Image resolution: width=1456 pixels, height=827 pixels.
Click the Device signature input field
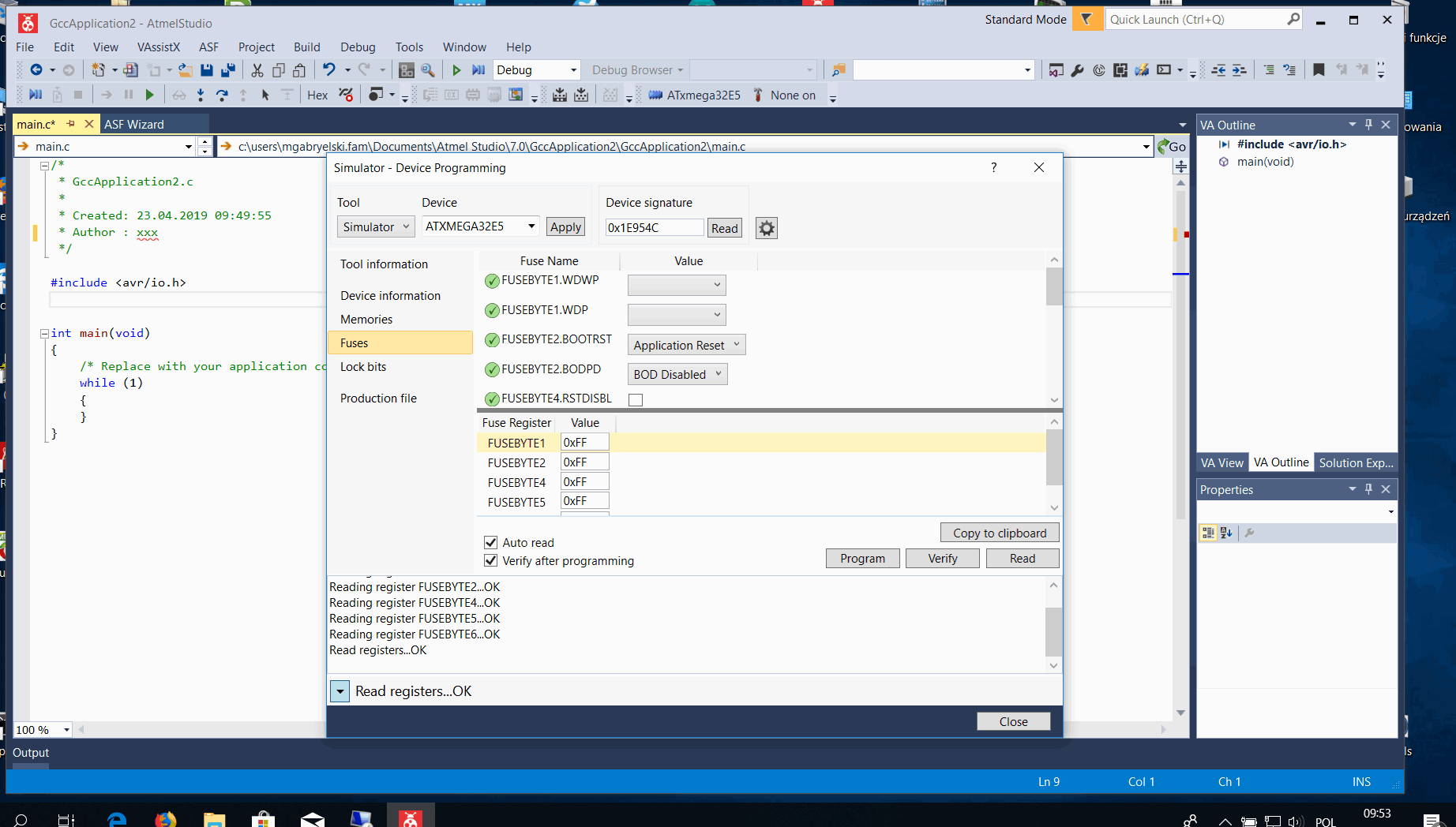(654, 228)
